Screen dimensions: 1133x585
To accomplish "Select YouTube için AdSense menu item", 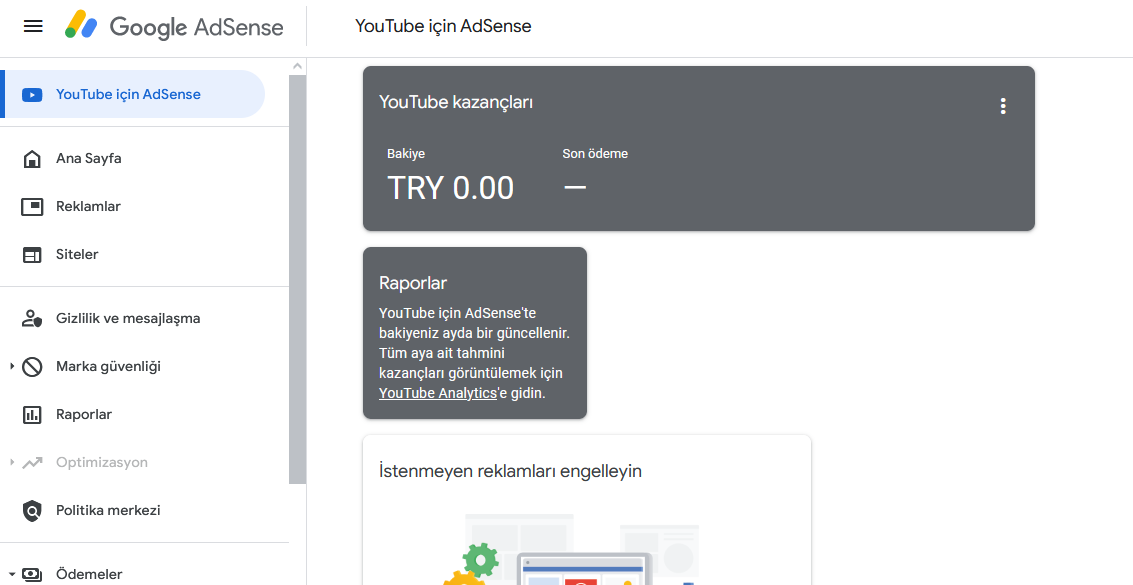I will pyautogui.click(x=134, y=94).
